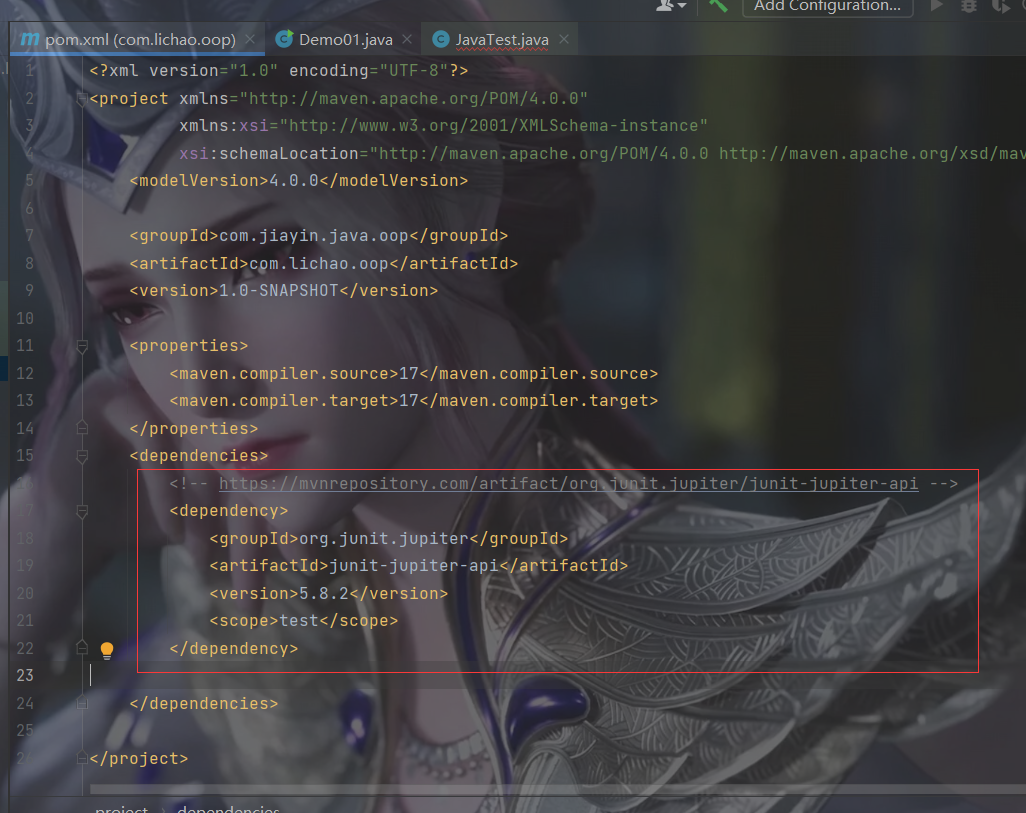Click the maven.compiler.source 17 line
Viewport: 1026px width, 813px height.
tap(414, 374)
